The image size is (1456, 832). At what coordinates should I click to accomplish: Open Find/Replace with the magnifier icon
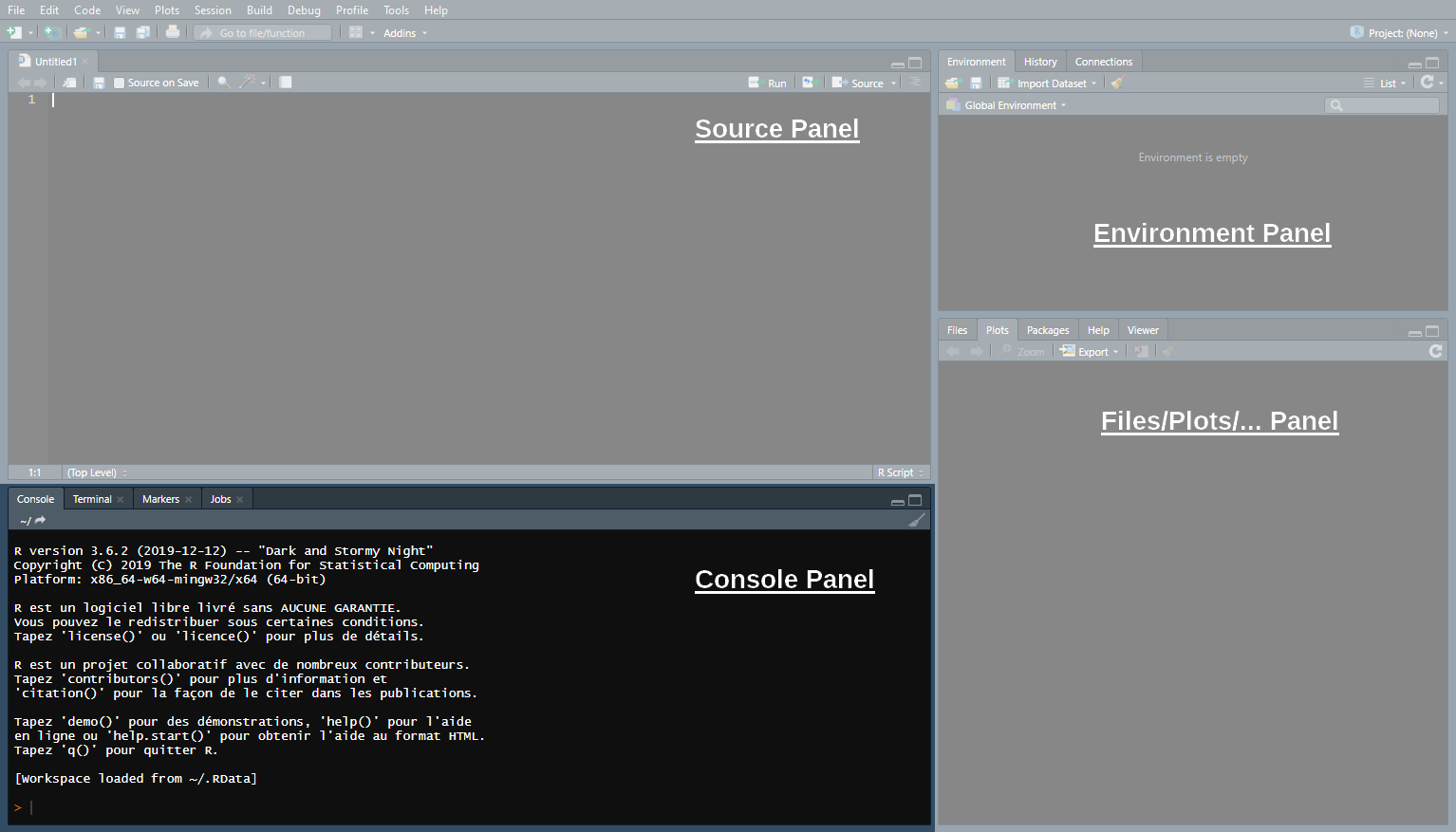tap(224, 83)
